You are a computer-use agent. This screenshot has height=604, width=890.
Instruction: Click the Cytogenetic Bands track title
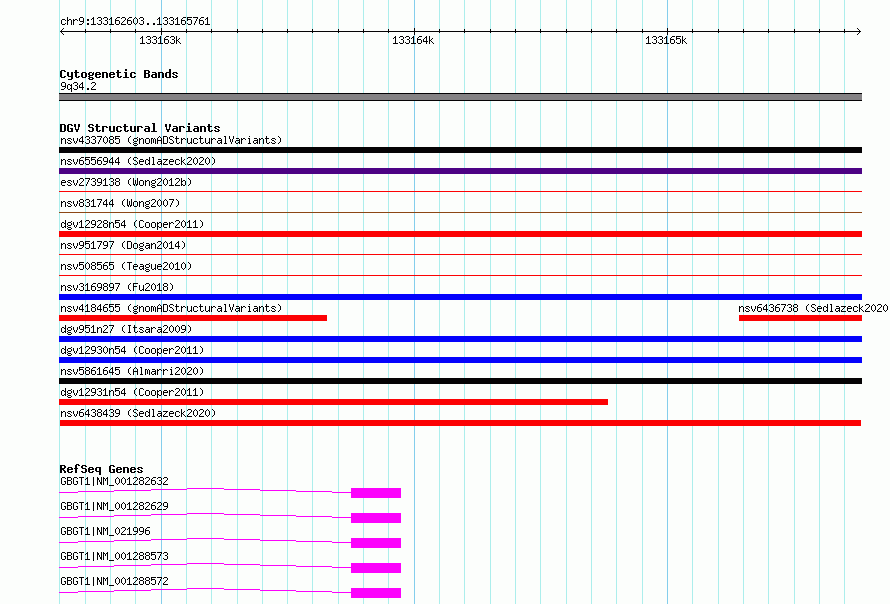click(119, 74)
